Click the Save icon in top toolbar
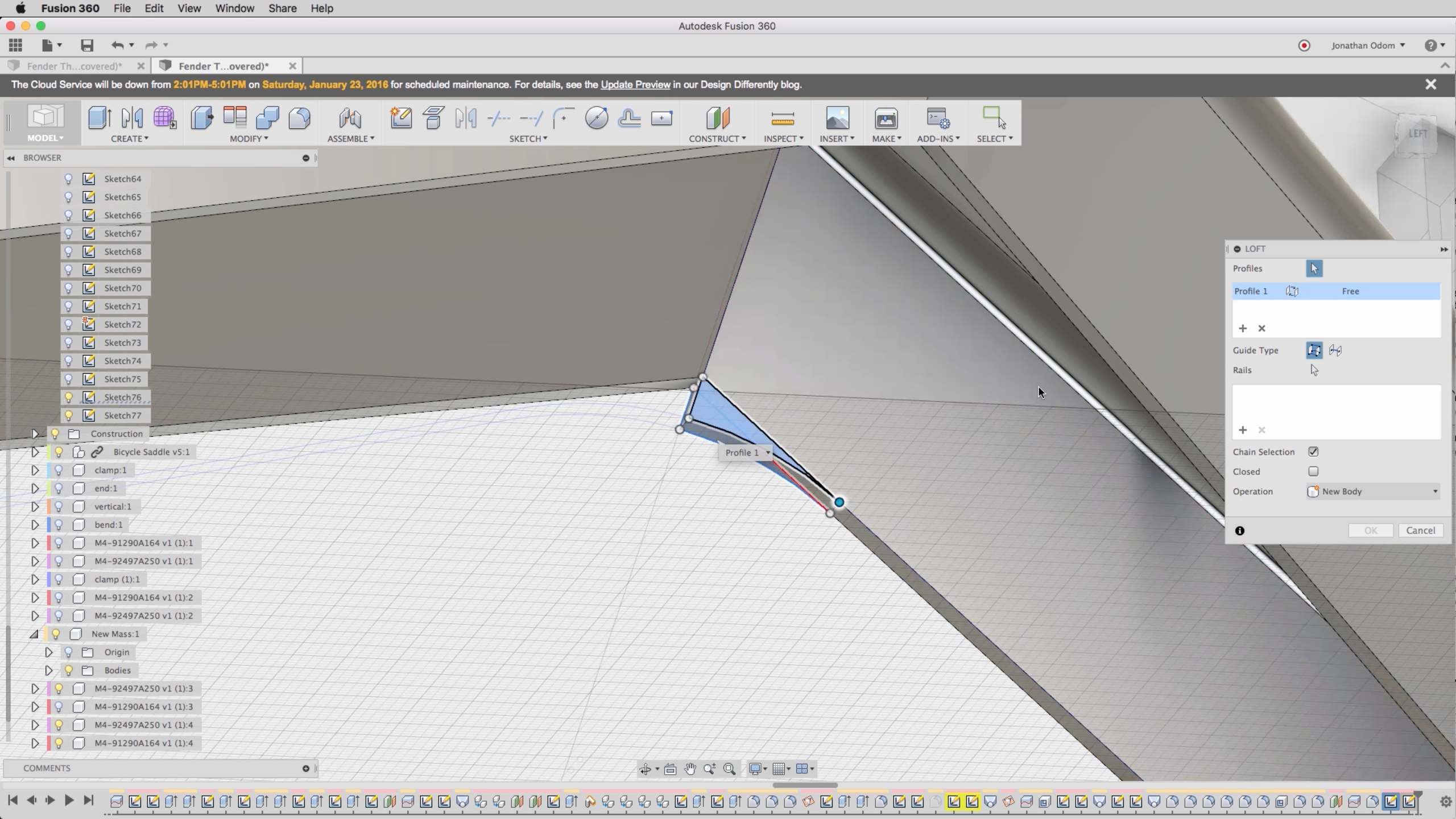1456x819 pixels. coord(86,45)
